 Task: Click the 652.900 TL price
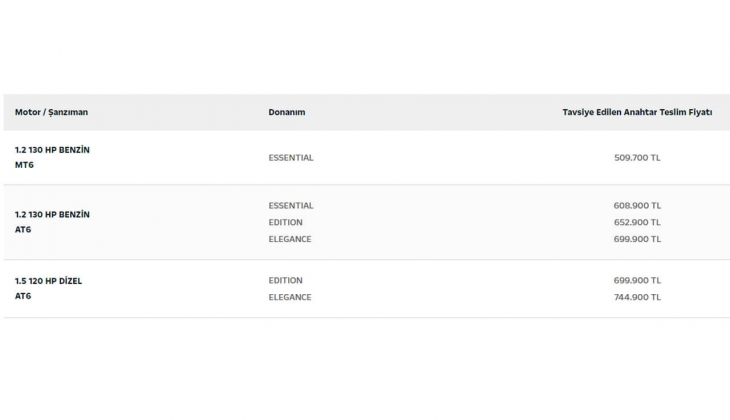637,222
